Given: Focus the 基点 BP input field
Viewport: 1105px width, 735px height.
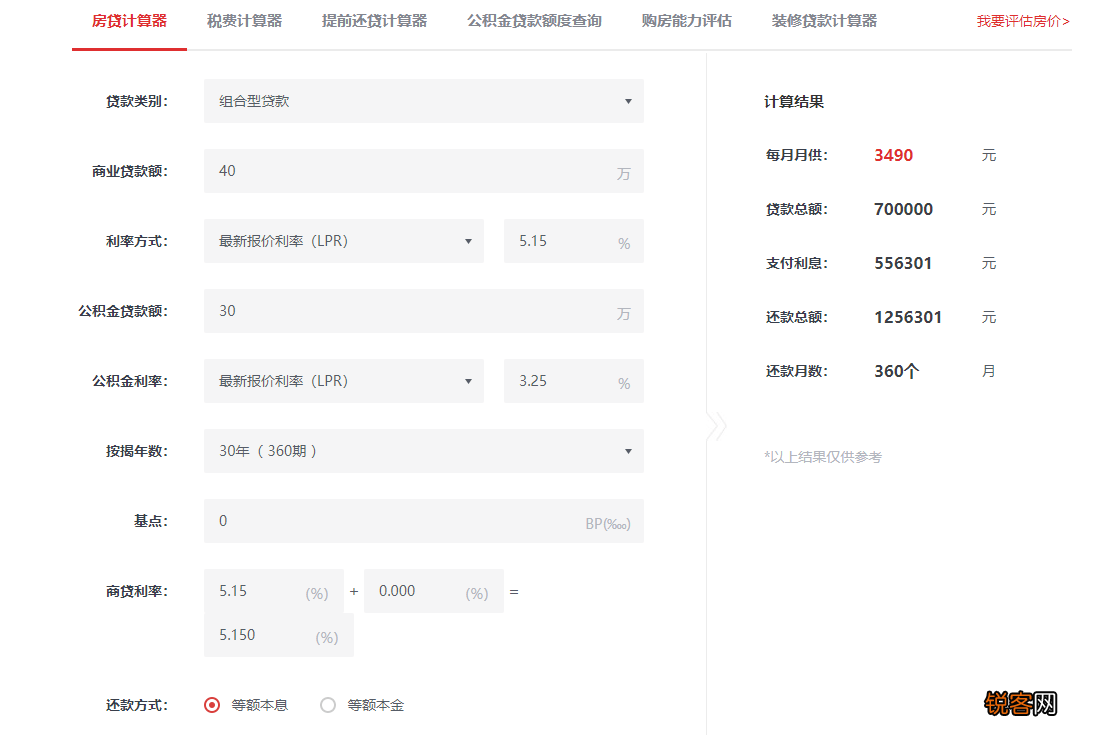Looking at the screenshot, I should (x=424, y=521).
